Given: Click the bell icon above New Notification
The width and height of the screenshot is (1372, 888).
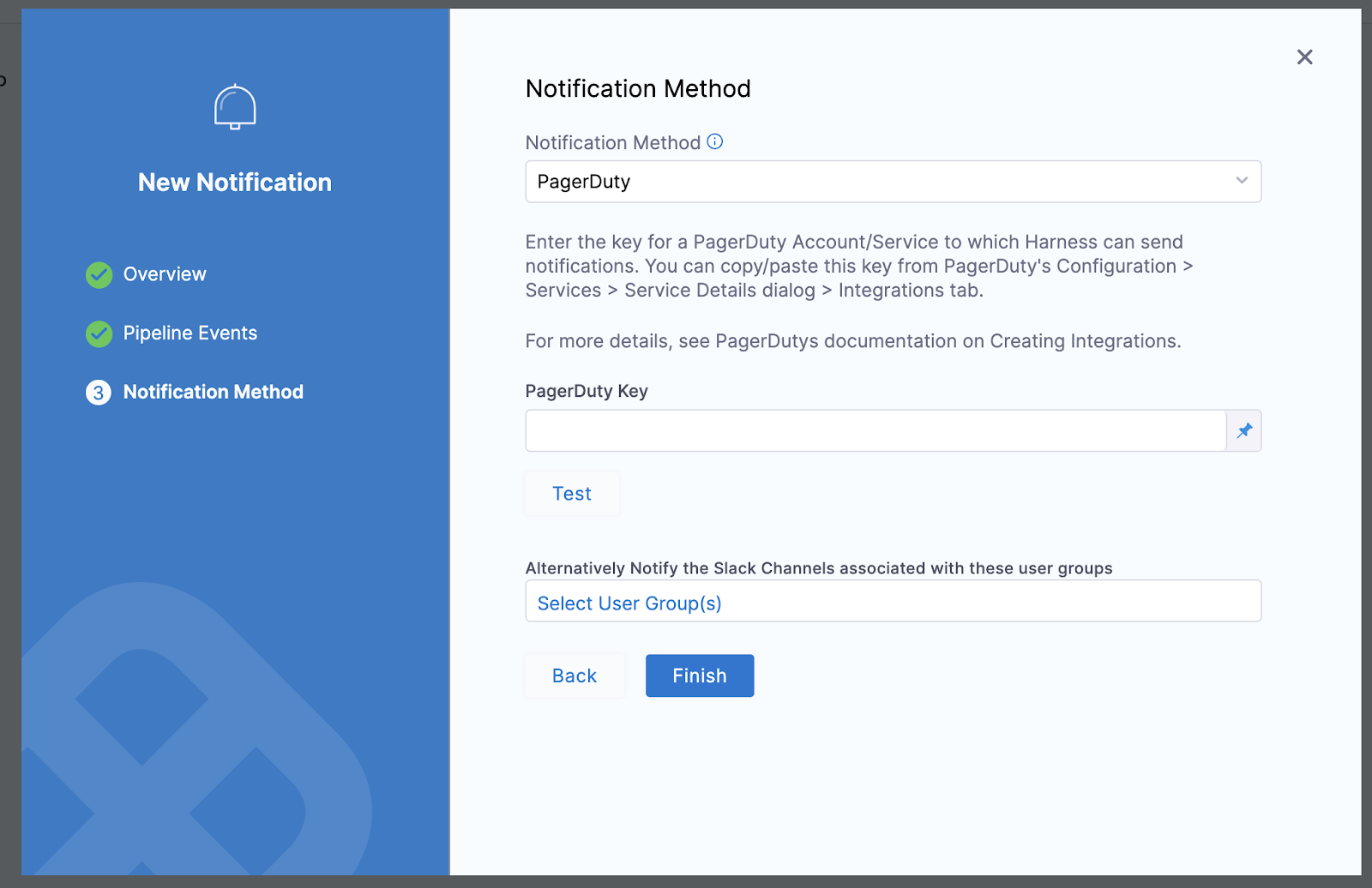Looking at the screenshot, I should [x=234, y=106].
